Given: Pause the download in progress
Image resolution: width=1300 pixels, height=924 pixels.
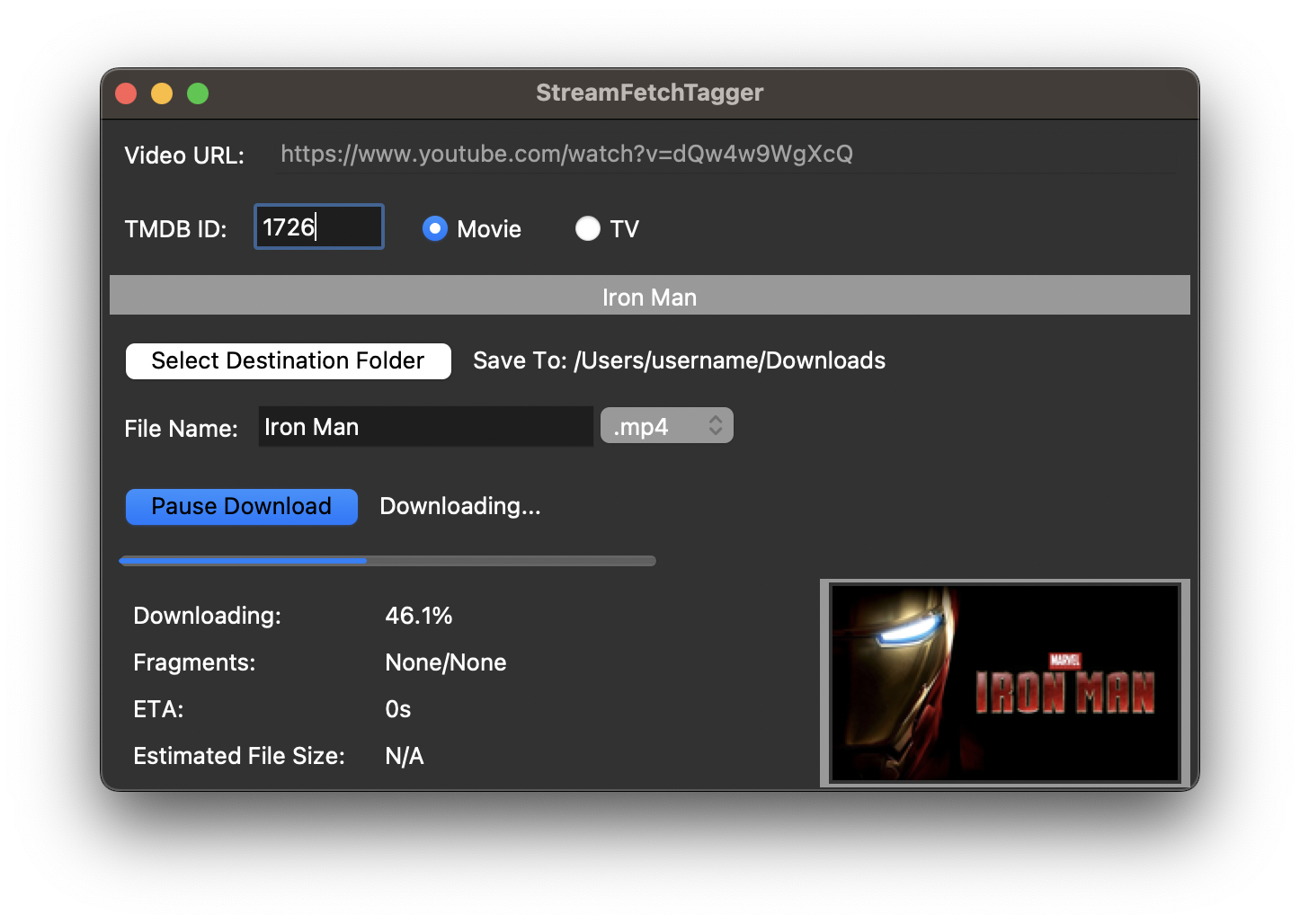Looking at the screenshot, I should coord(242,506).
